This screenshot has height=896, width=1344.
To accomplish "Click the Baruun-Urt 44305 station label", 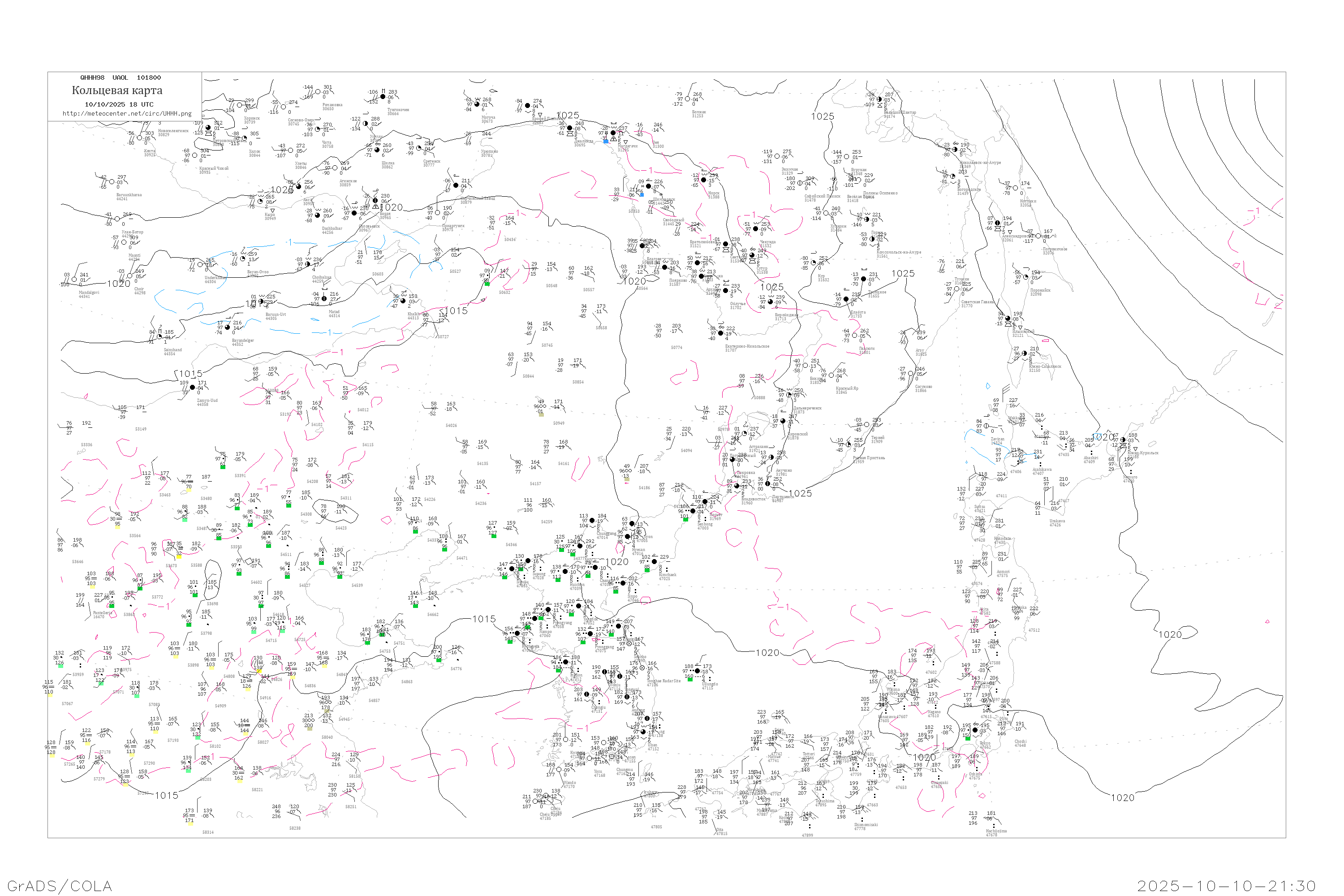I will (x=276, y=316).
